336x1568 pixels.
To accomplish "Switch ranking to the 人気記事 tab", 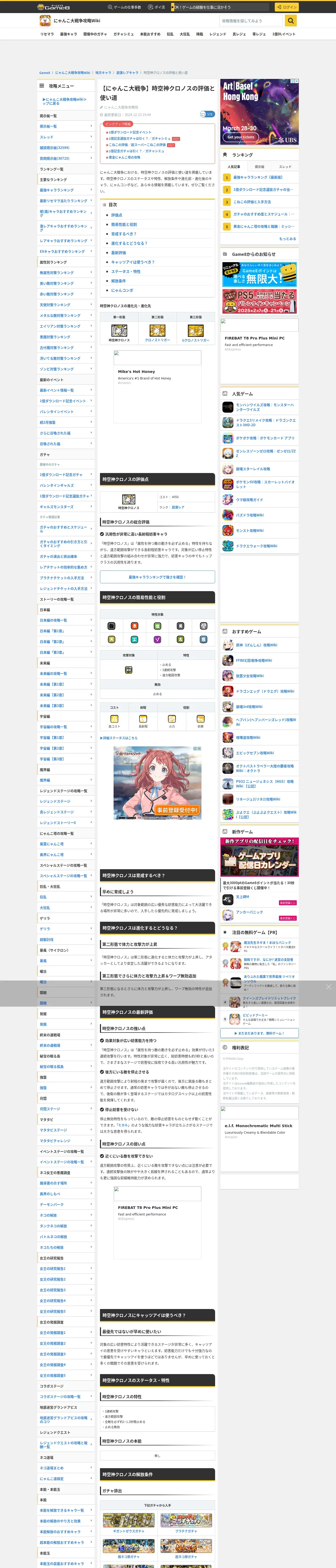I will pos(234,167).
